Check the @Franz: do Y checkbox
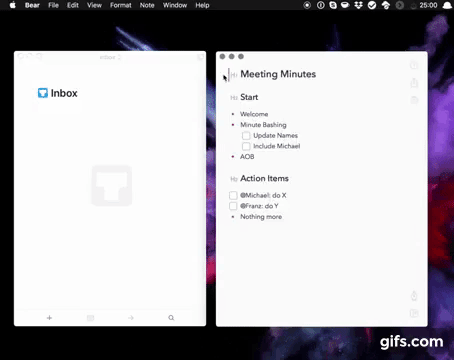The width and height of the screenshot is (454, 360). pyautogui.click(x=233, y=206)
